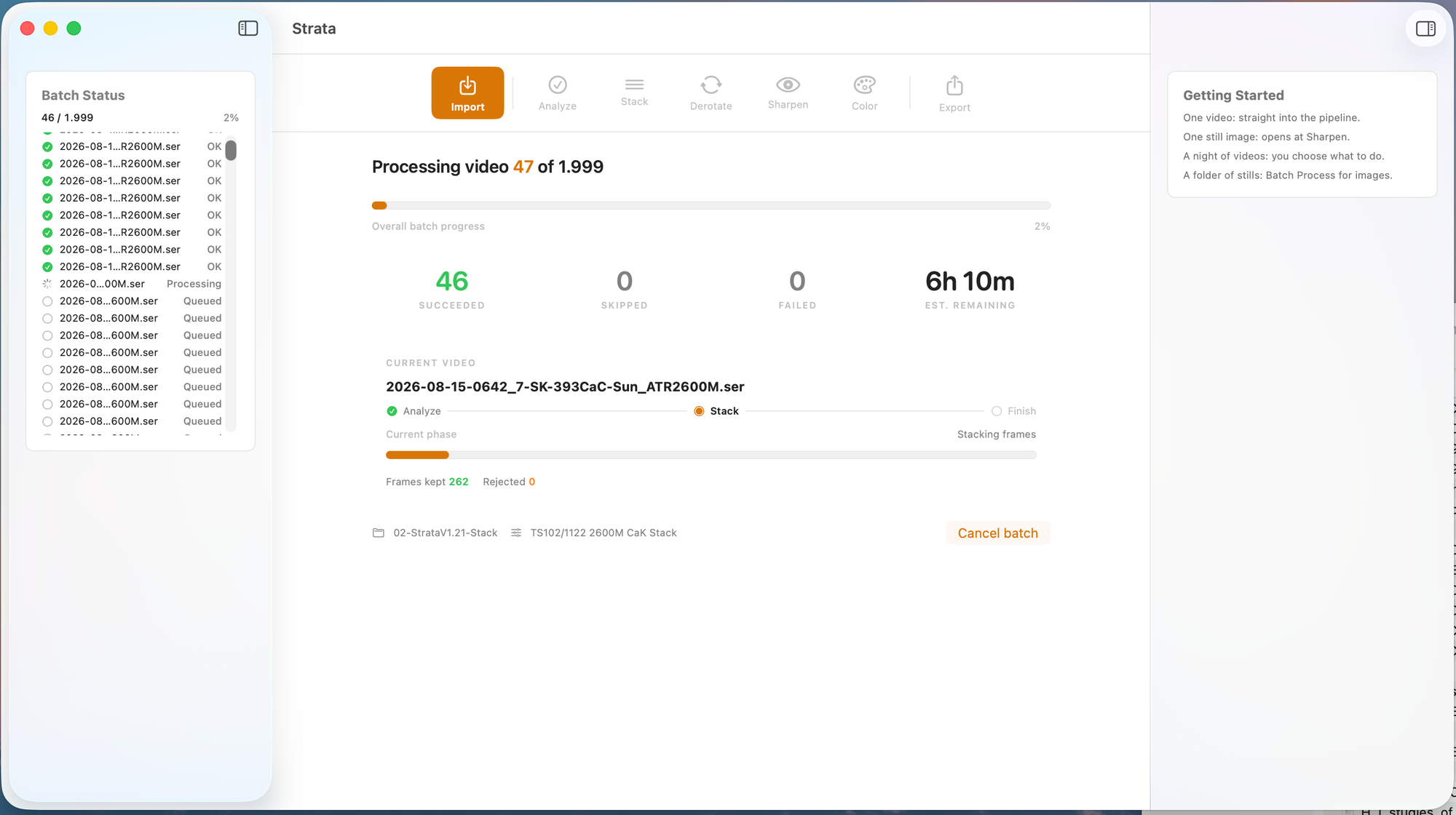Click the current video filename 2026-08-15-0642_7-SK-393CaC-Sun_ATR2600M.ser
1456x815 pixels.
[565, 386]
